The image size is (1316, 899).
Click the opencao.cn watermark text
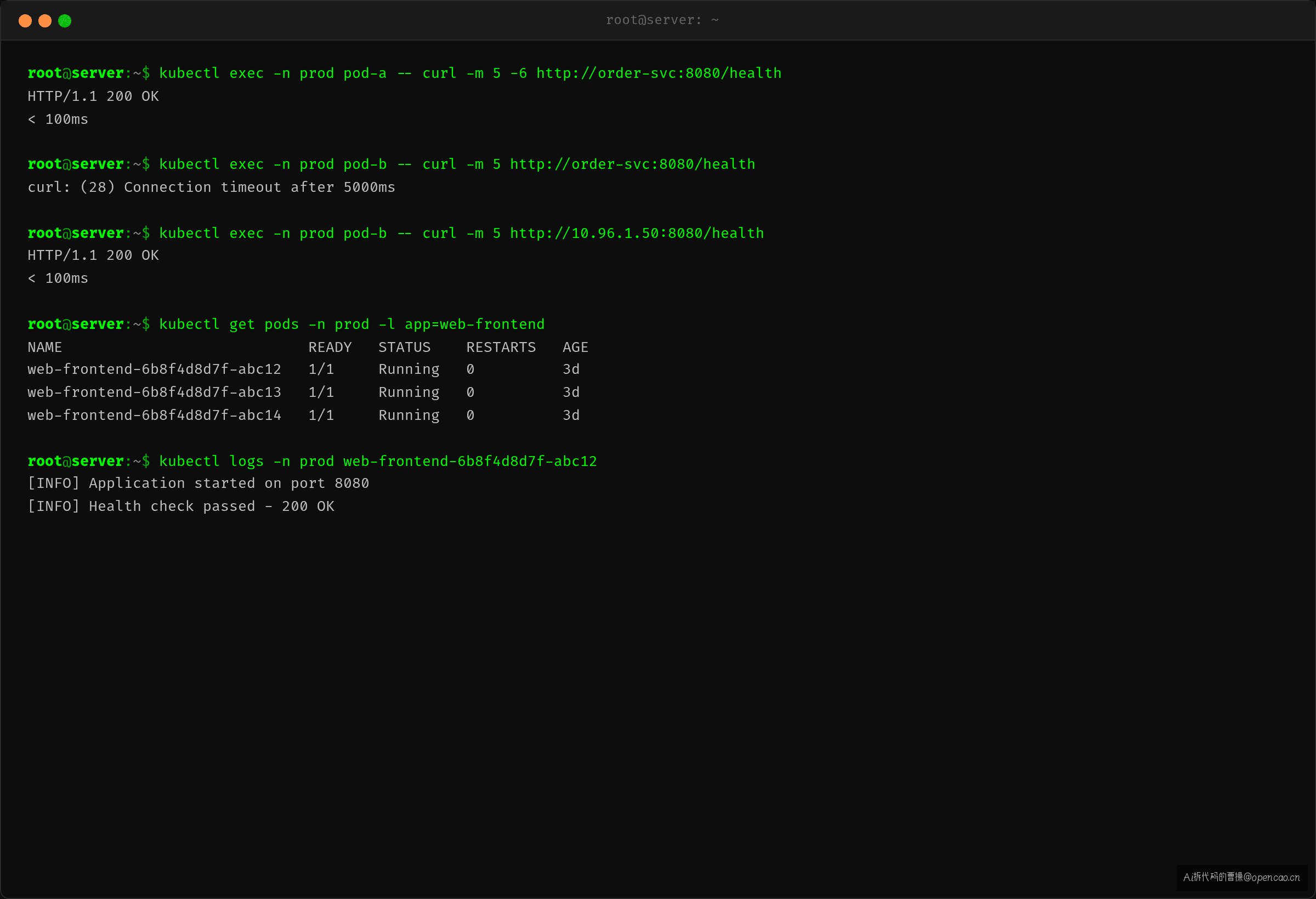[1241, 878]
